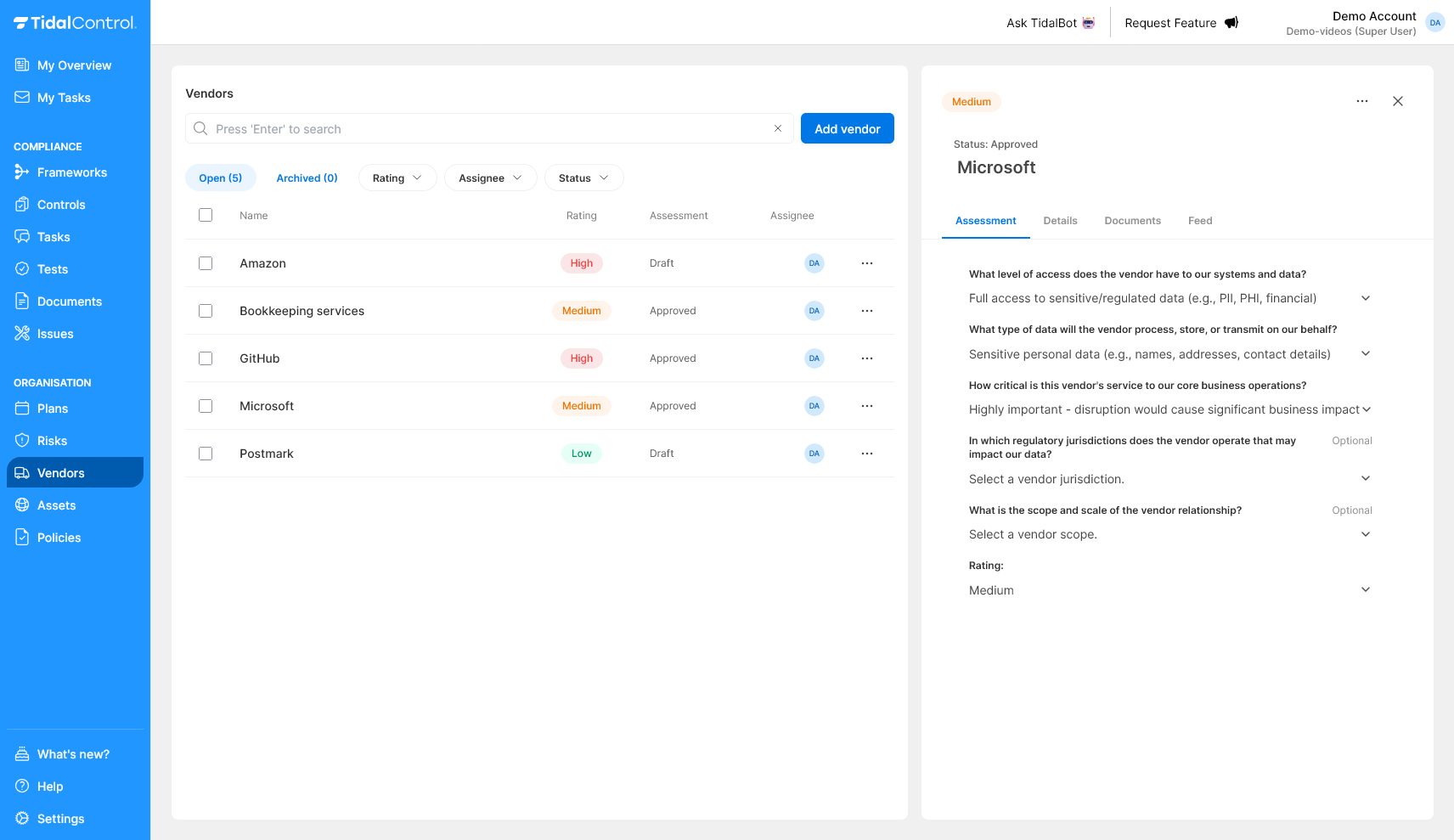This screenshot has height=840, width=1454.
Task: Switch to the Documents tab for Microsoft
Action: click(1132, 221)
